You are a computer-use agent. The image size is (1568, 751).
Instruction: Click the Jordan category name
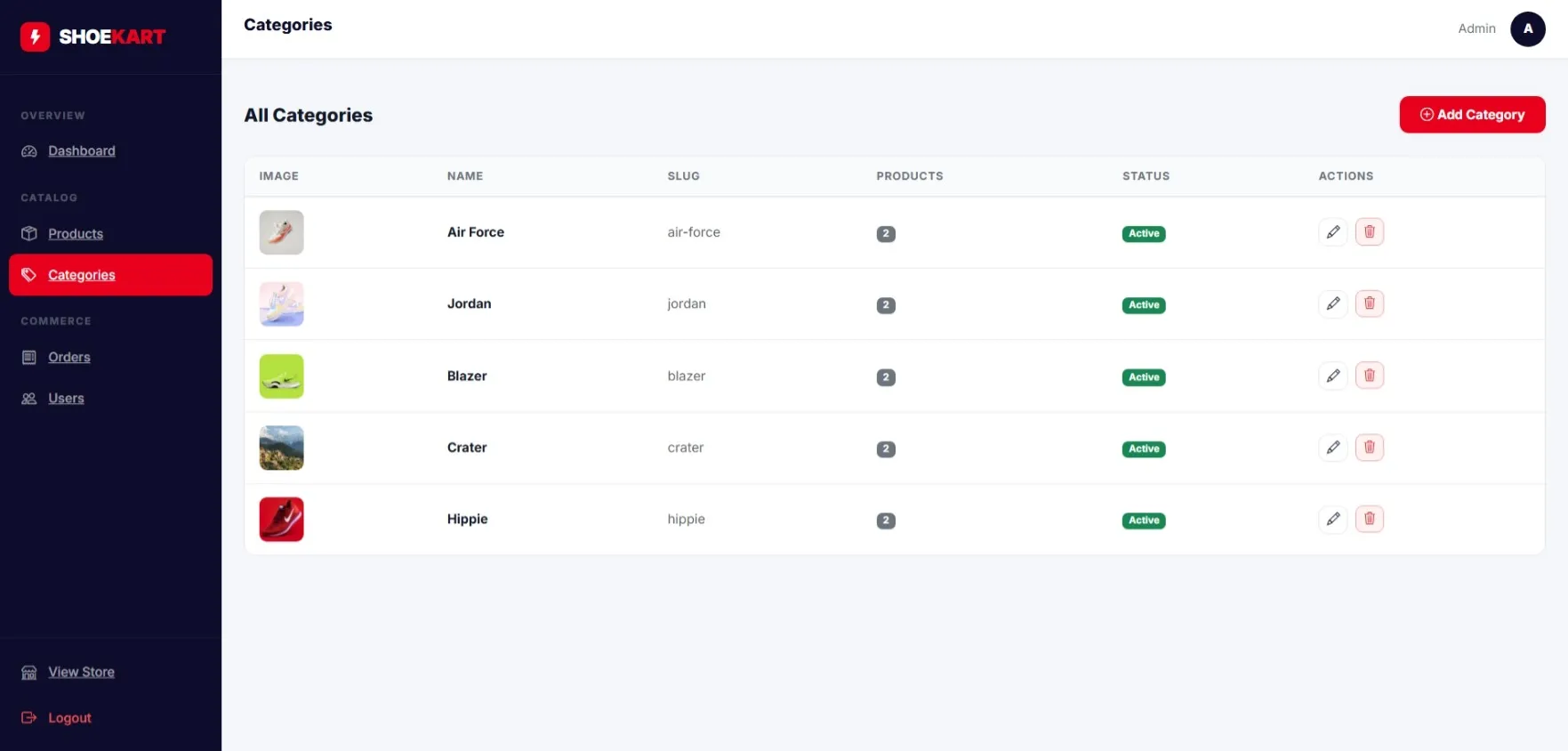(469, 303)
